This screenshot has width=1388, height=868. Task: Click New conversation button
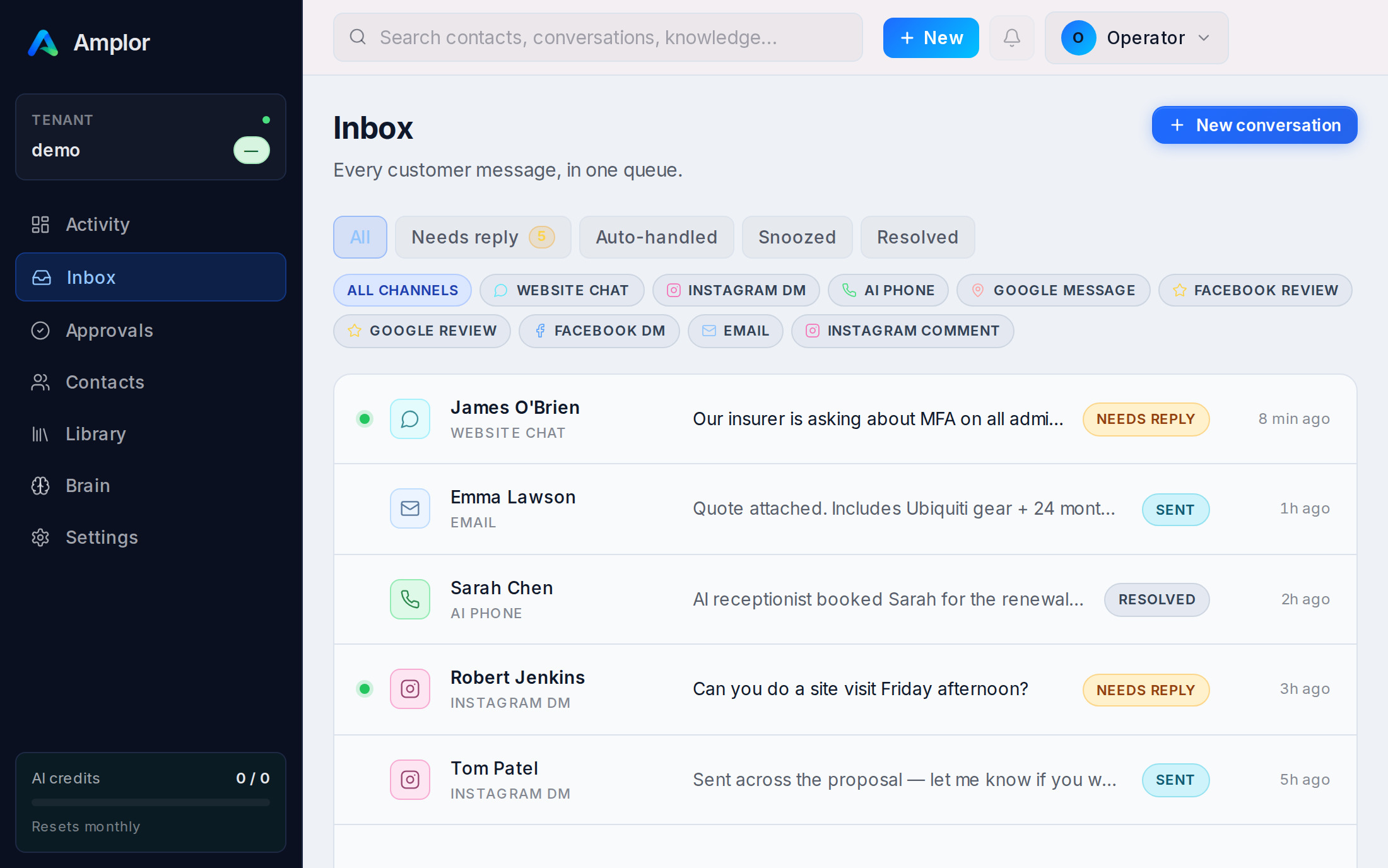pyautogui.click(x=1255, y=125)
